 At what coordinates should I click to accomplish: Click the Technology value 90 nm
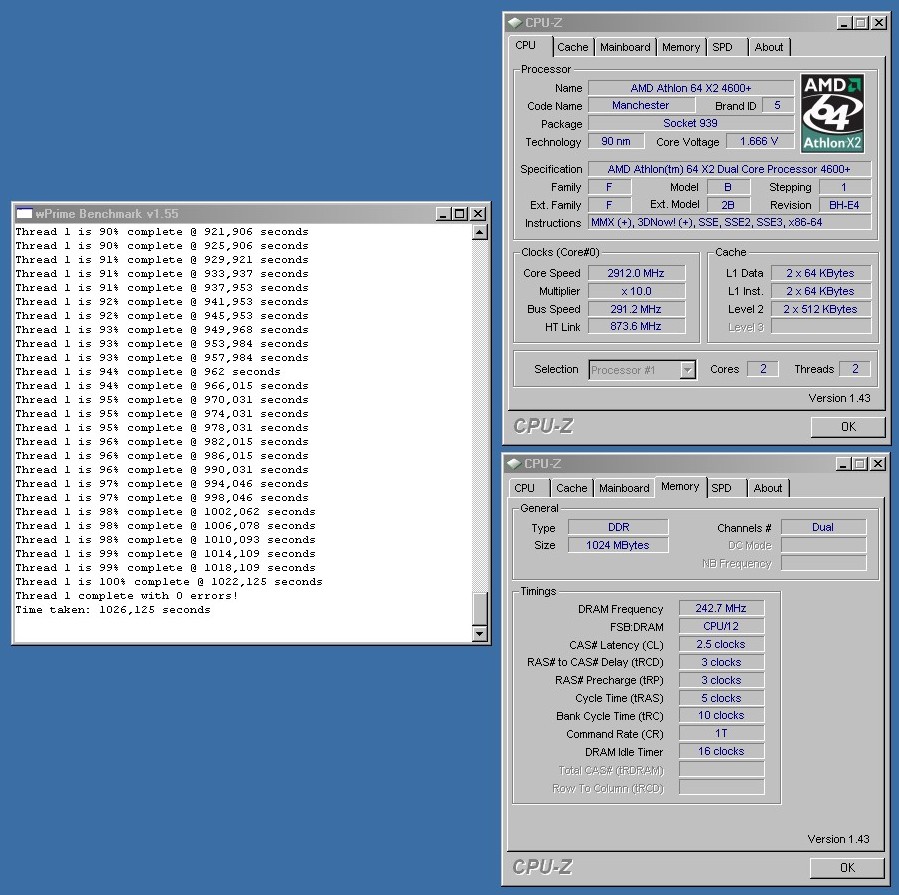click(x=616, y=141)
